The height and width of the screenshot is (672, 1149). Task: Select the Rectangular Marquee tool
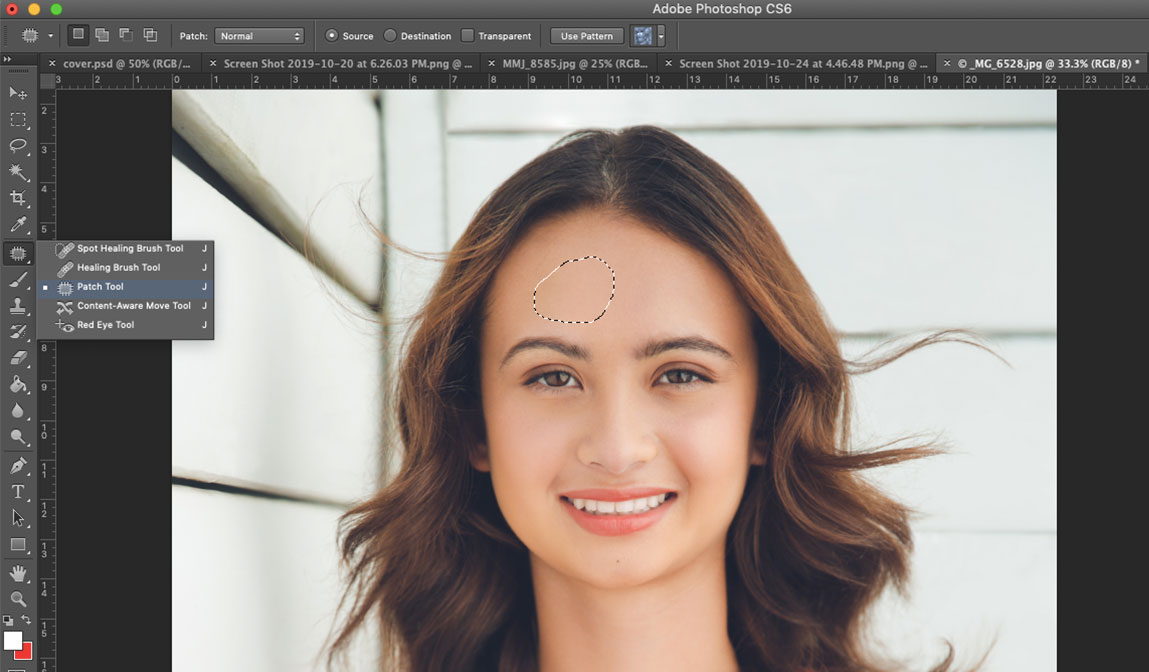[18, 119]
